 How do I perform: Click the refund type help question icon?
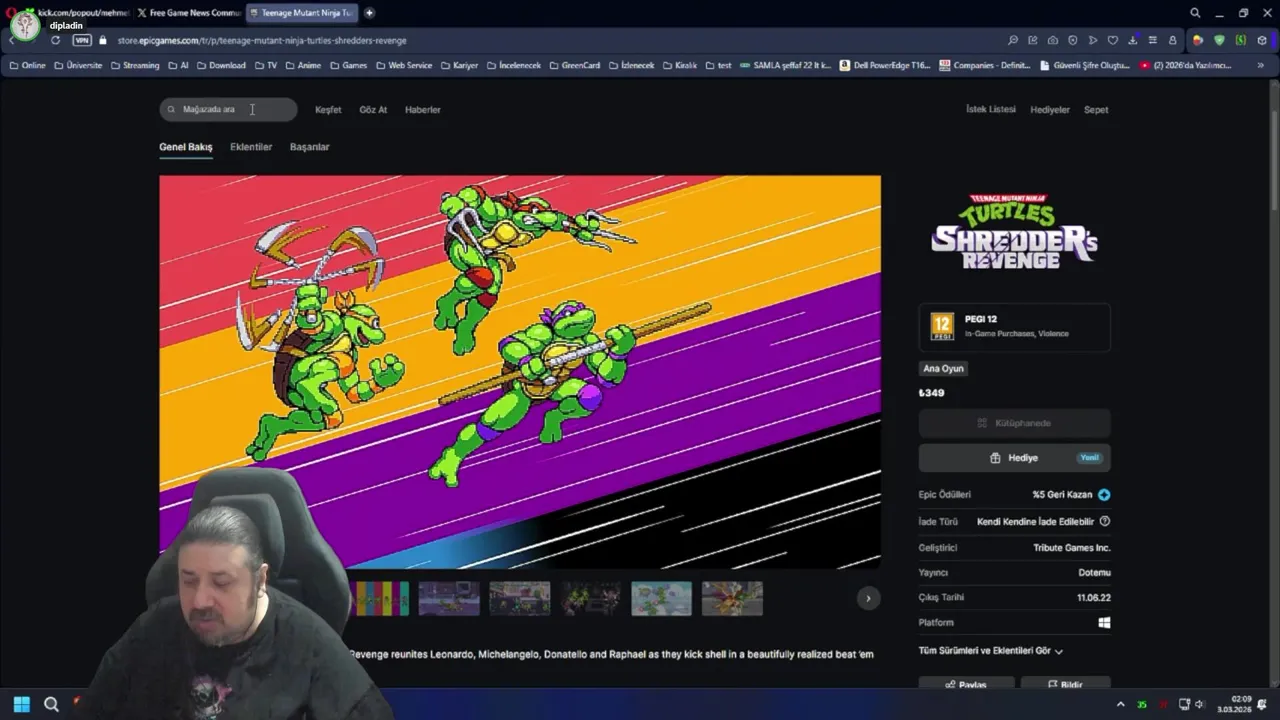click(x=1104, y=521)
